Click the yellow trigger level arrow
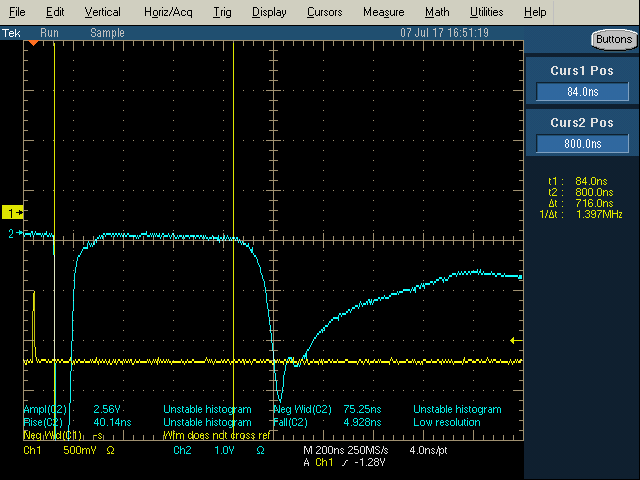The height and width of the screenshot is (480, 640). click(516, 340)
